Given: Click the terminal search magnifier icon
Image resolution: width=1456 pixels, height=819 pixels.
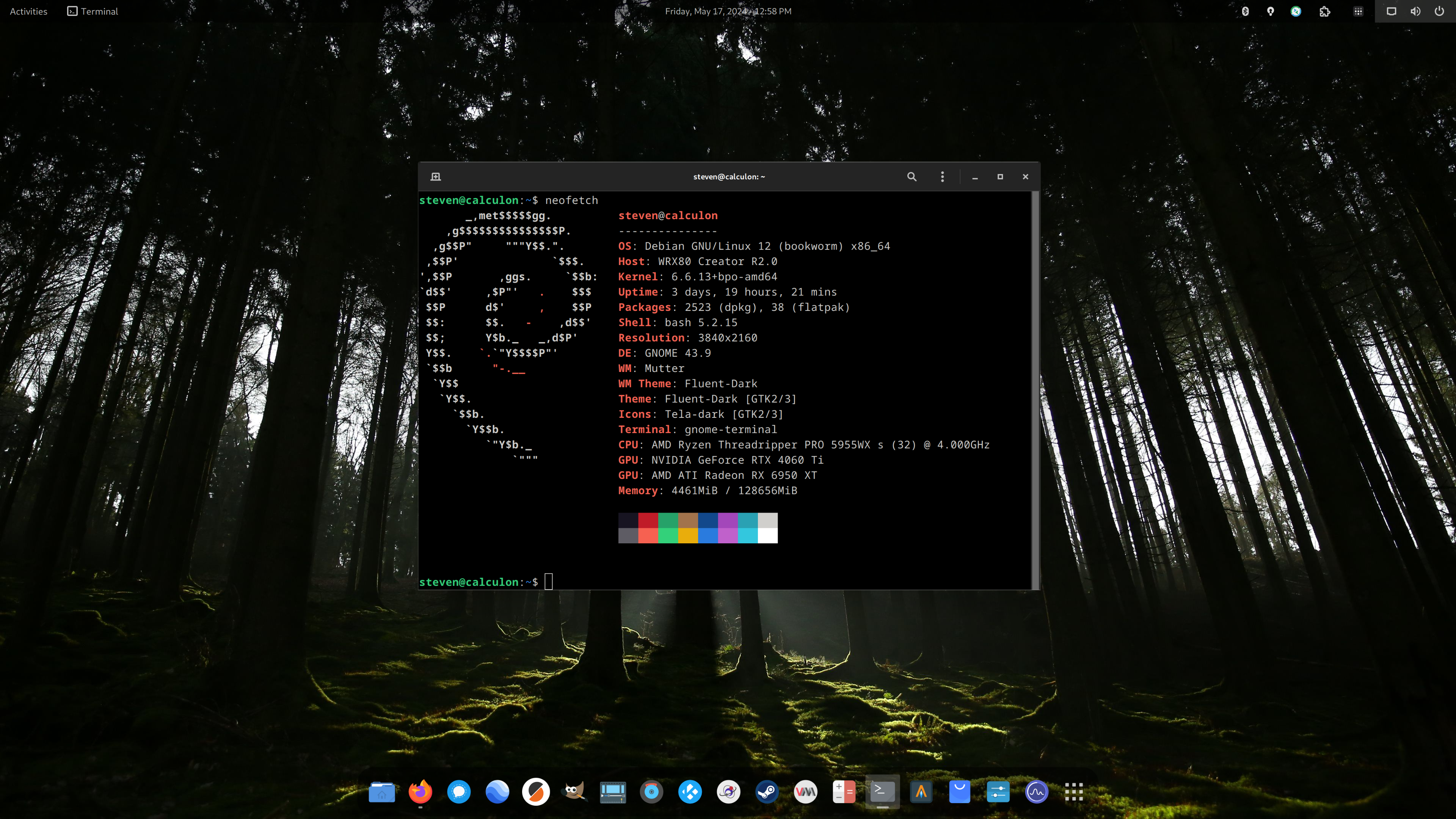Looking at the screenshot, I should coord(911,177).
